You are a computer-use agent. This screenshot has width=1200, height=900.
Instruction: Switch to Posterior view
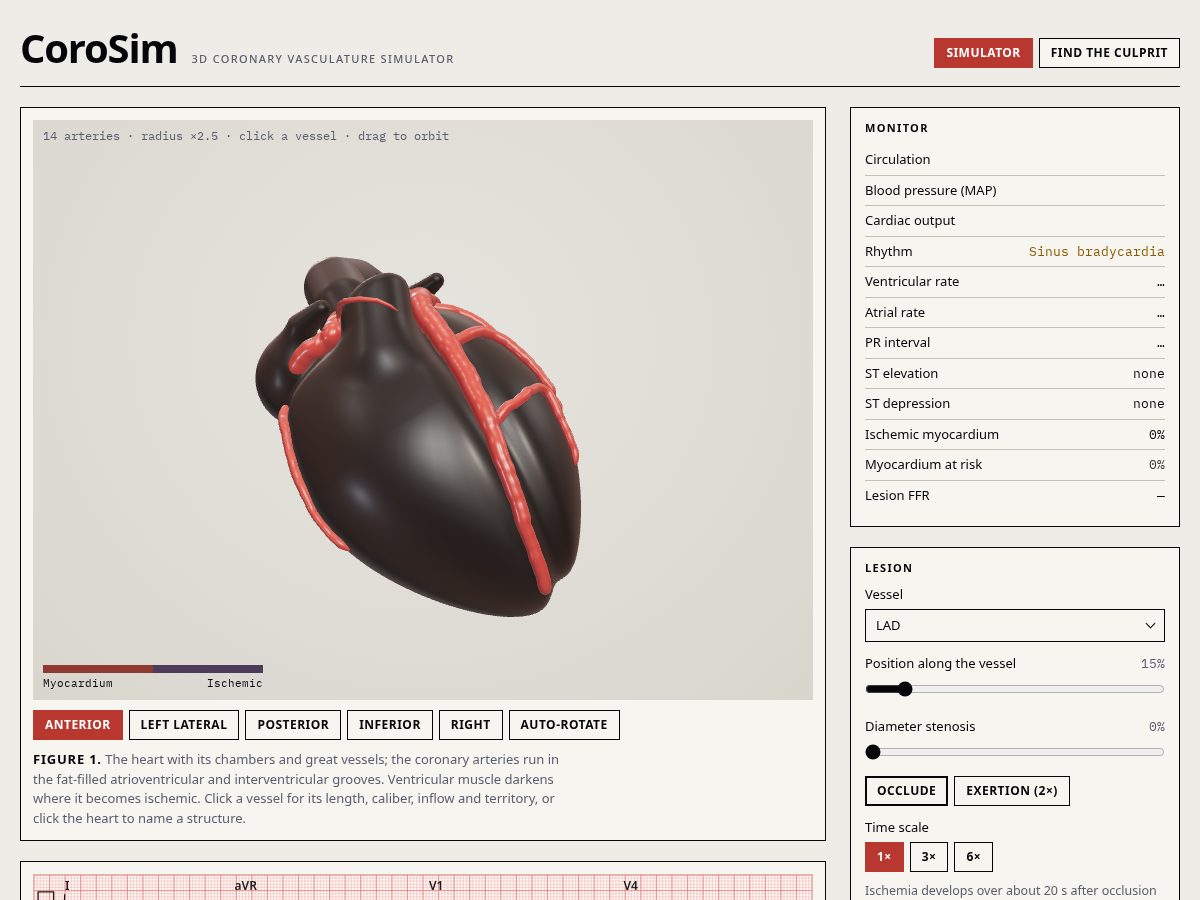tap(293, 725)
